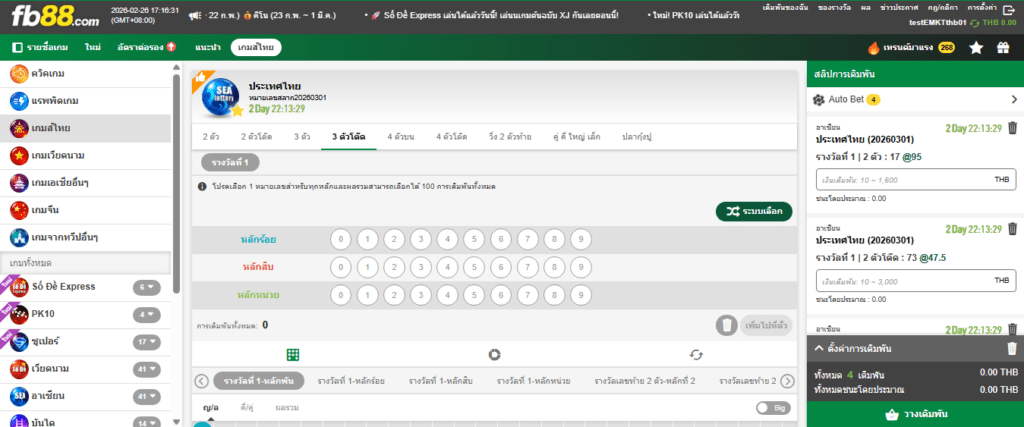
Task: Open รางวัลที่ 1-หลักร้อย result tab
Action: point(351,381)
